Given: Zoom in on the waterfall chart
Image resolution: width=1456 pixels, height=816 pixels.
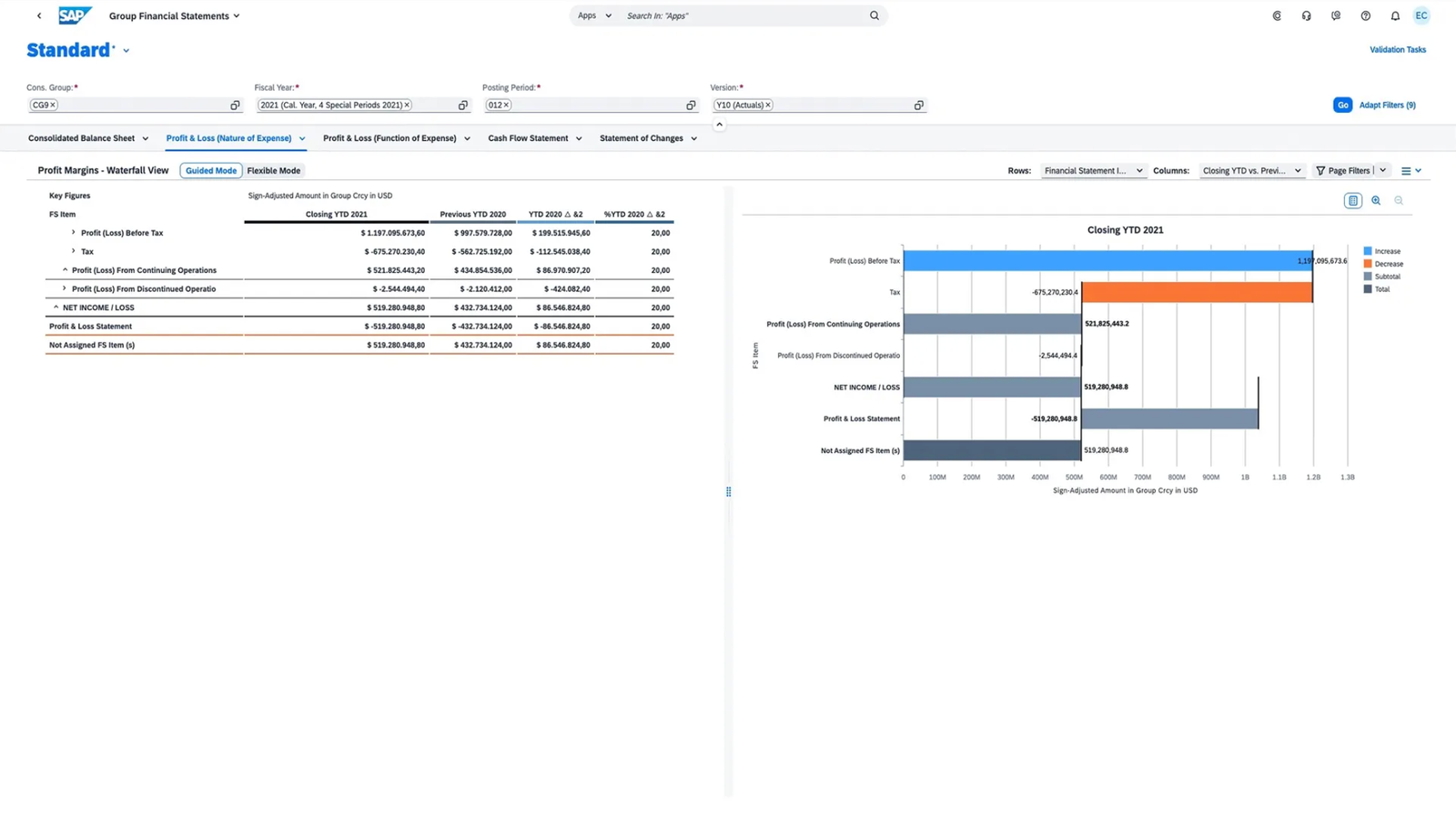Looking at the screenshot, I should click(x=1376, y=200).
